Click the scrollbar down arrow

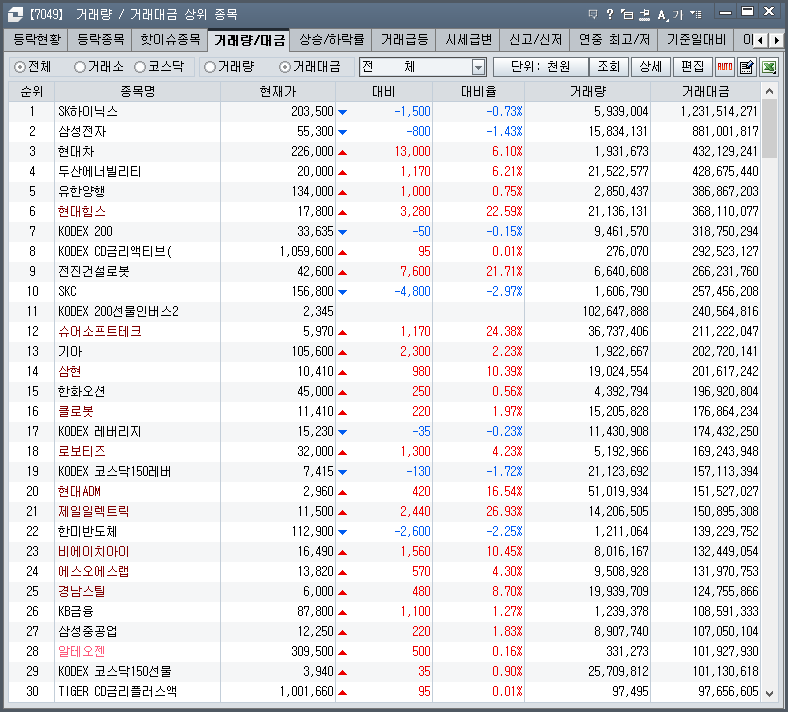click(x=769, y=693)
